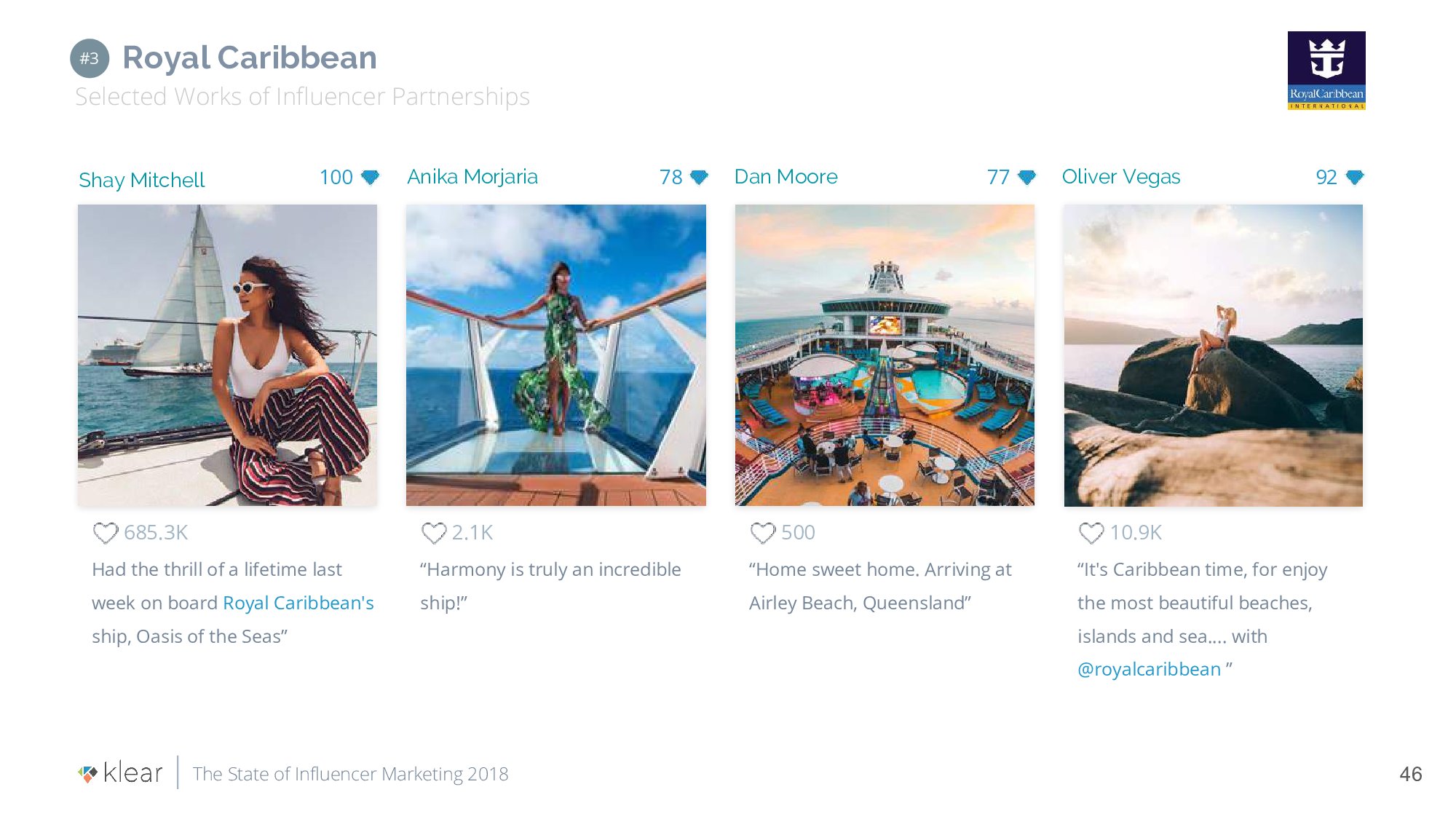Open Anika Morjaria's name link

click(472, 177)
